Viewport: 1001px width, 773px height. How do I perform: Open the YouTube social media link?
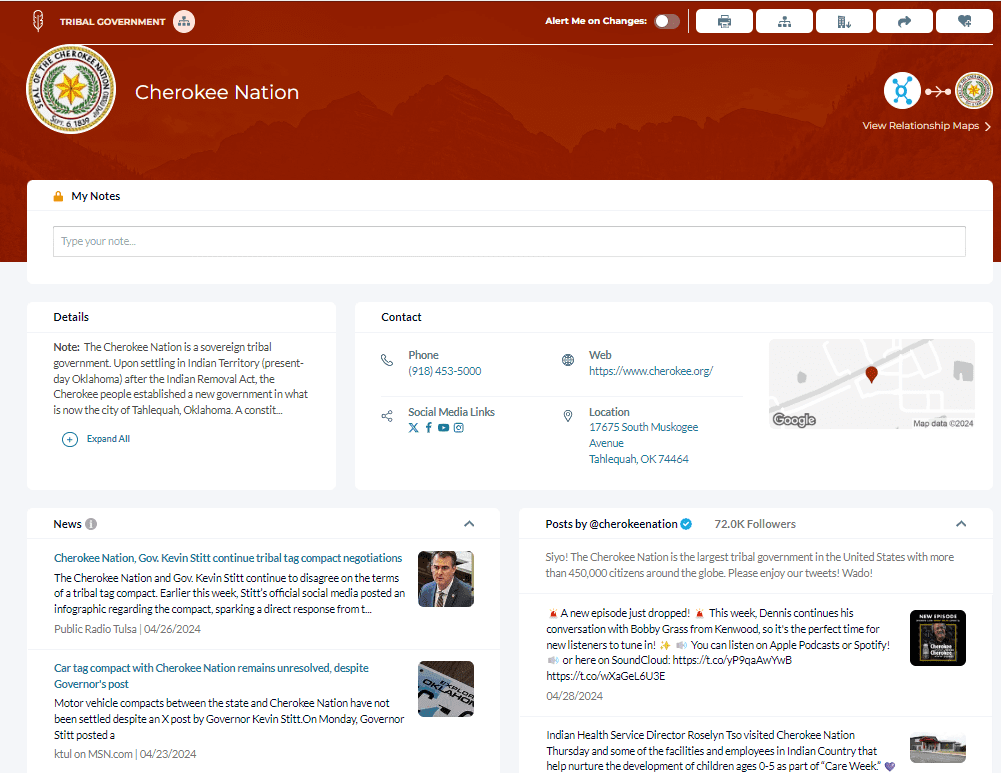[443, 428]
